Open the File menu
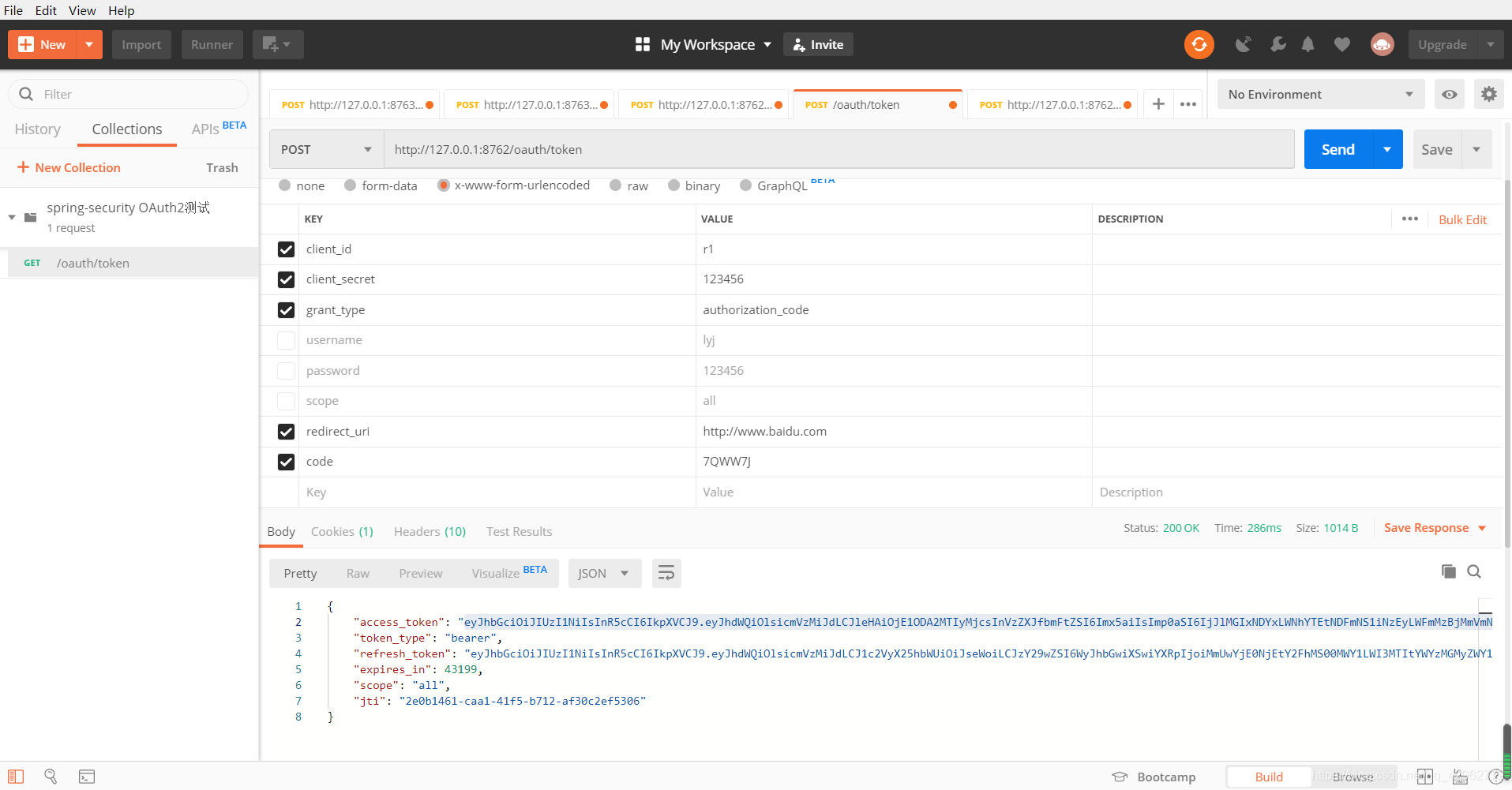 [x=13, y=10]
